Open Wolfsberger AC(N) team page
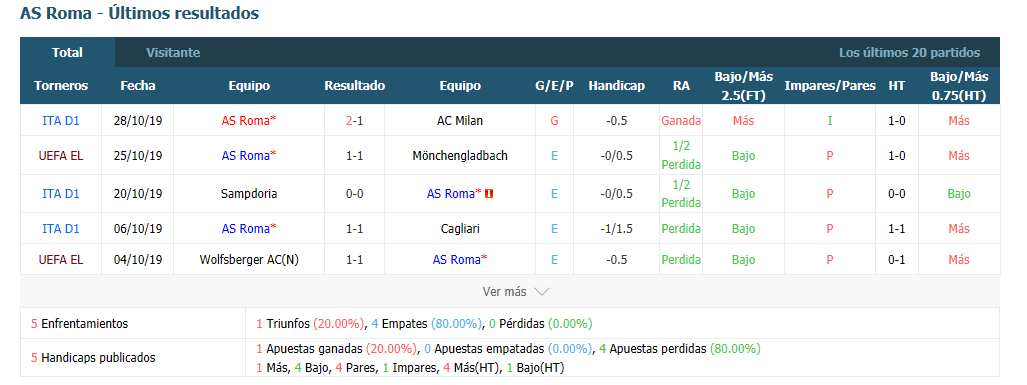The height and width of the screenshot is (385, 1027). (x=249, y=260)
